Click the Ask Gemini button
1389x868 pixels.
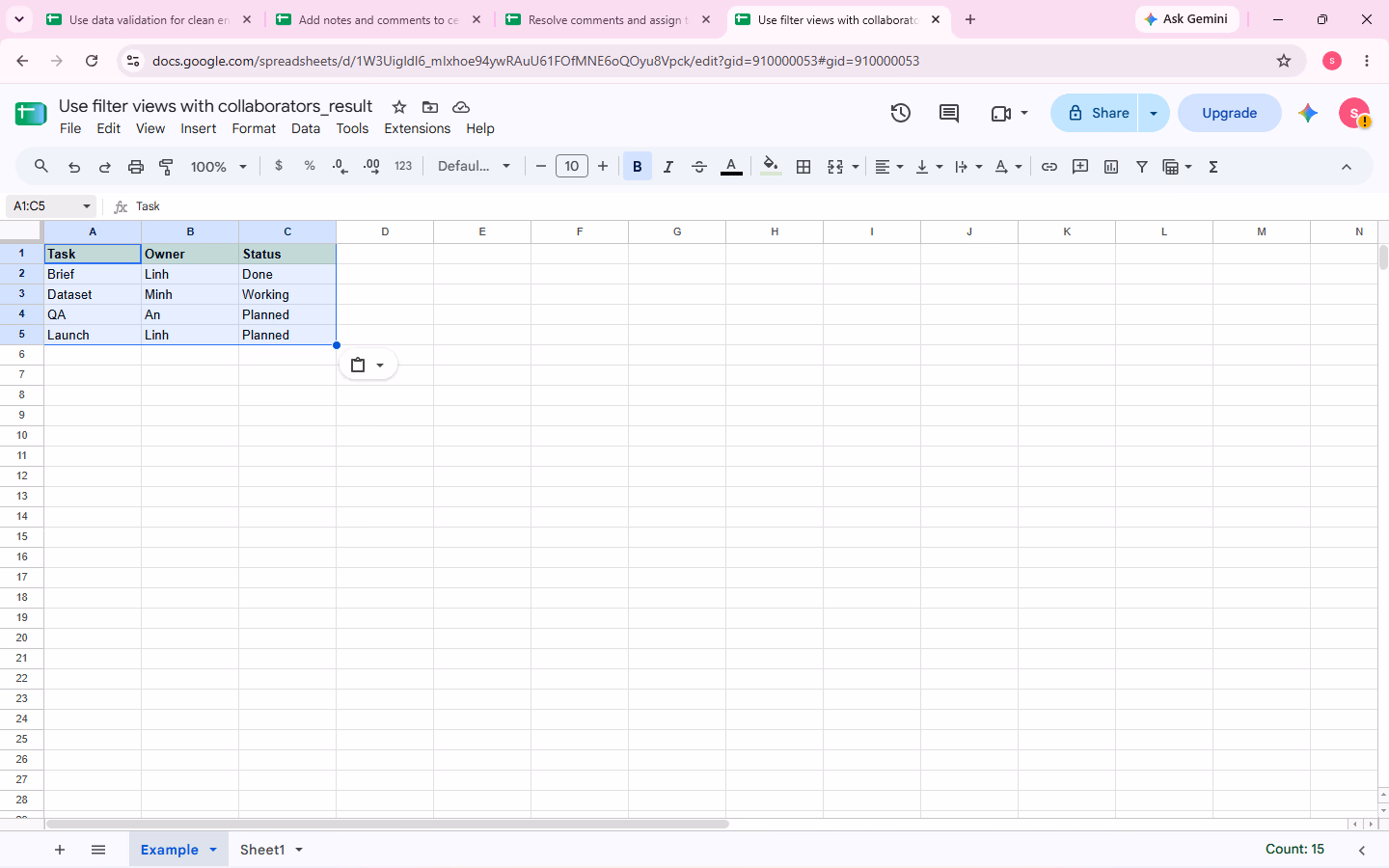click(1187, 19)
